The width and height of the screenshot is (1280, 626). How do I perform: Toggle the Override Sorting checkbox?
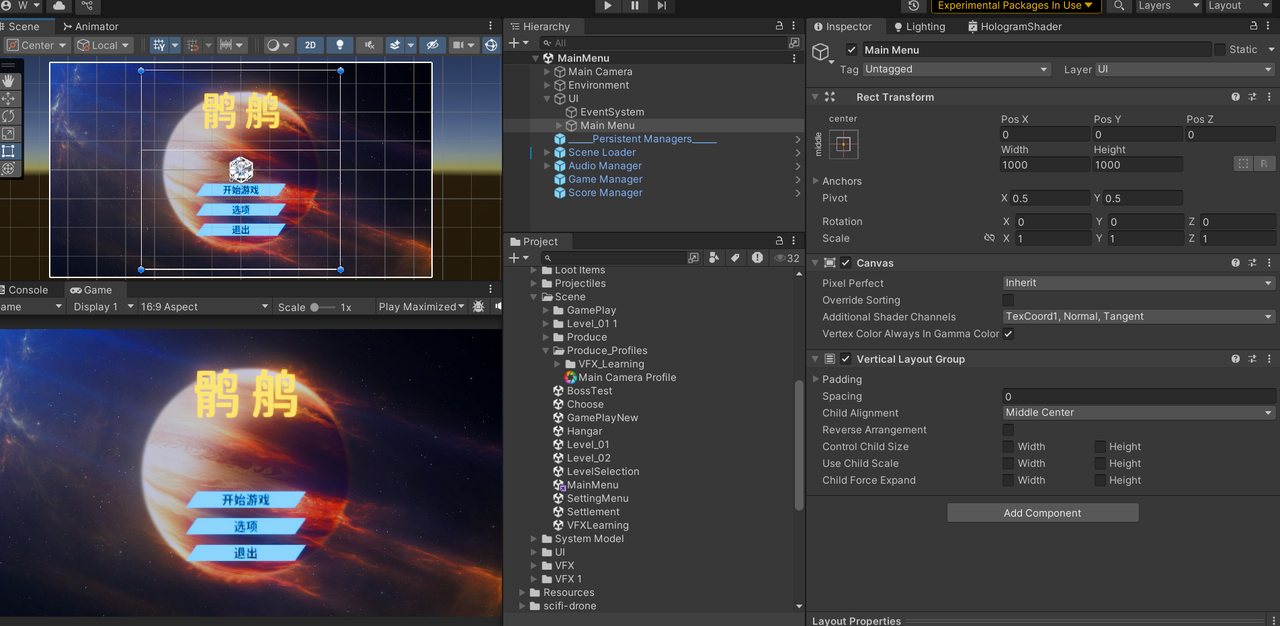click(x=1008, y=300)
